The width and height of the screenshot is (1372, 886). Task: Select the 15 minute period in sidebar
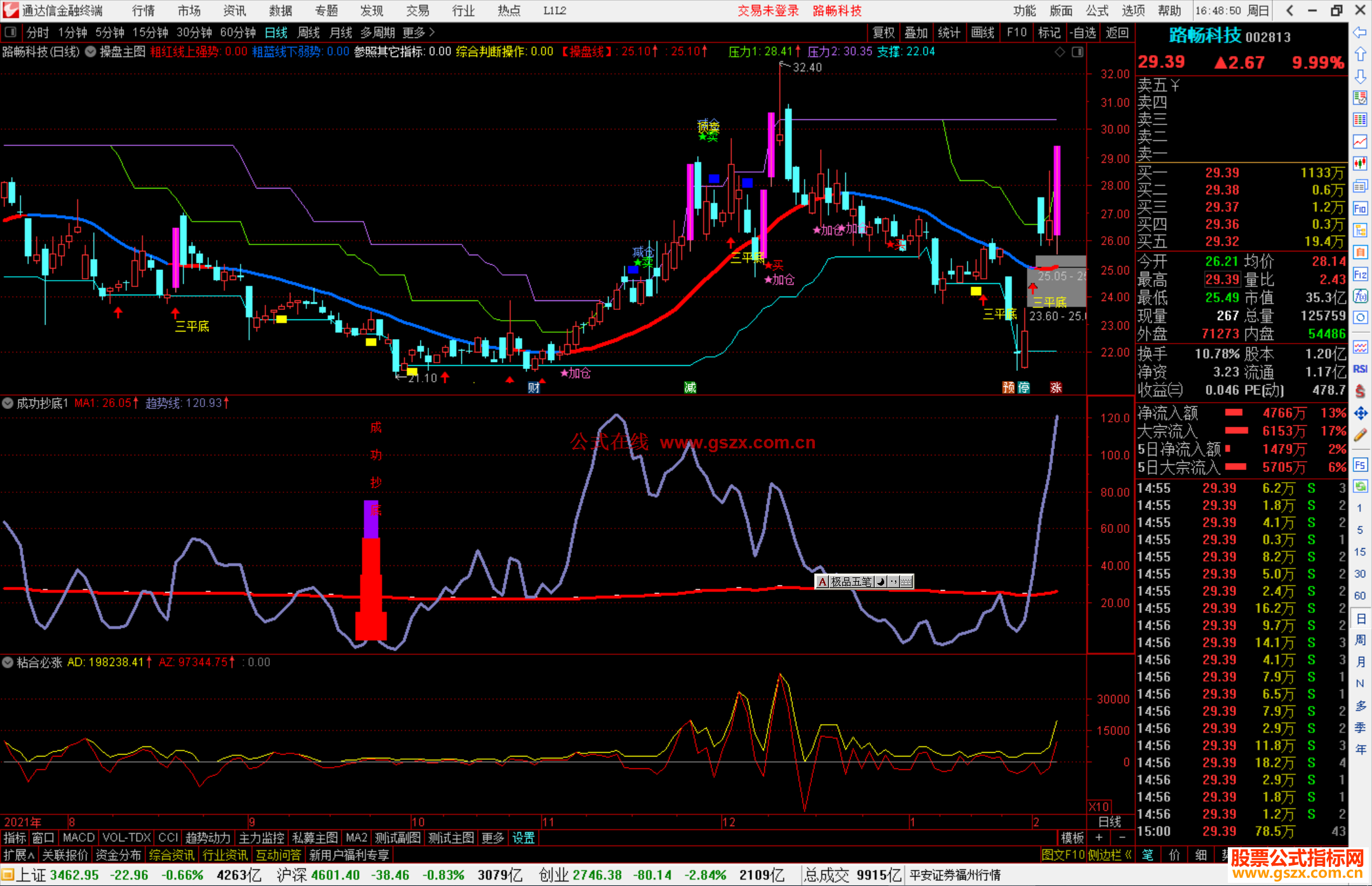coord(1360,552)
